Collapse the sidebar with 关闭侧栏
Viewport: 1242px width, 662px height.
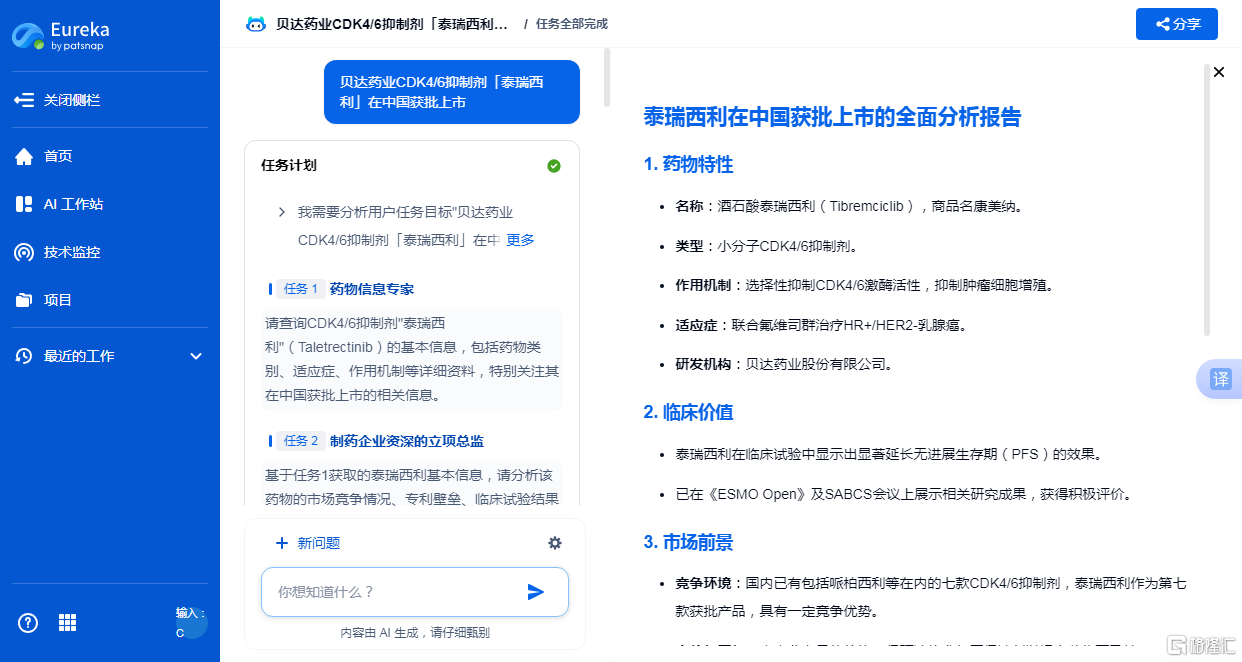pyautogui.click(x=57, y=100)
